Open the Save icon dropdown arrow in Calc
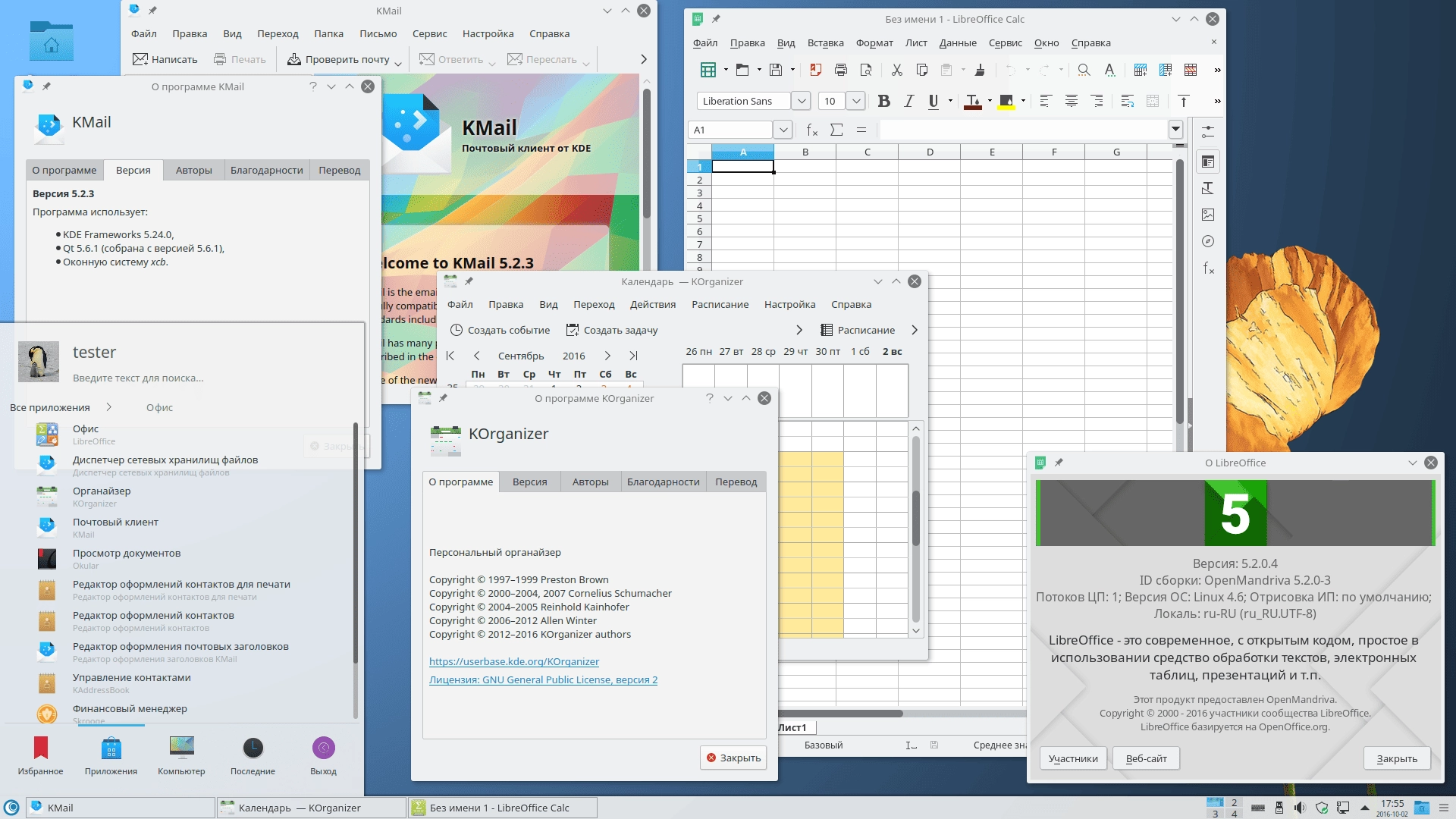Image resolution: width=1456 pixels, height=819 pixels. [792, 70]
